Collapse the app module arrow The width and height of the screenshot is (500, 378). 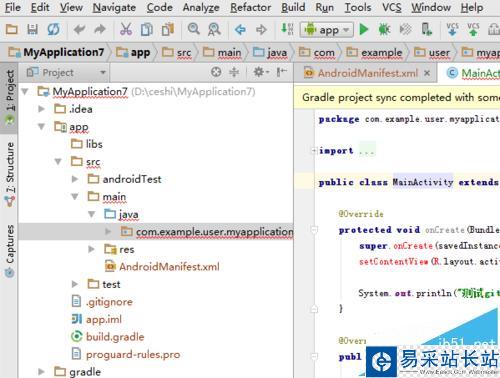tap(41, 127)
